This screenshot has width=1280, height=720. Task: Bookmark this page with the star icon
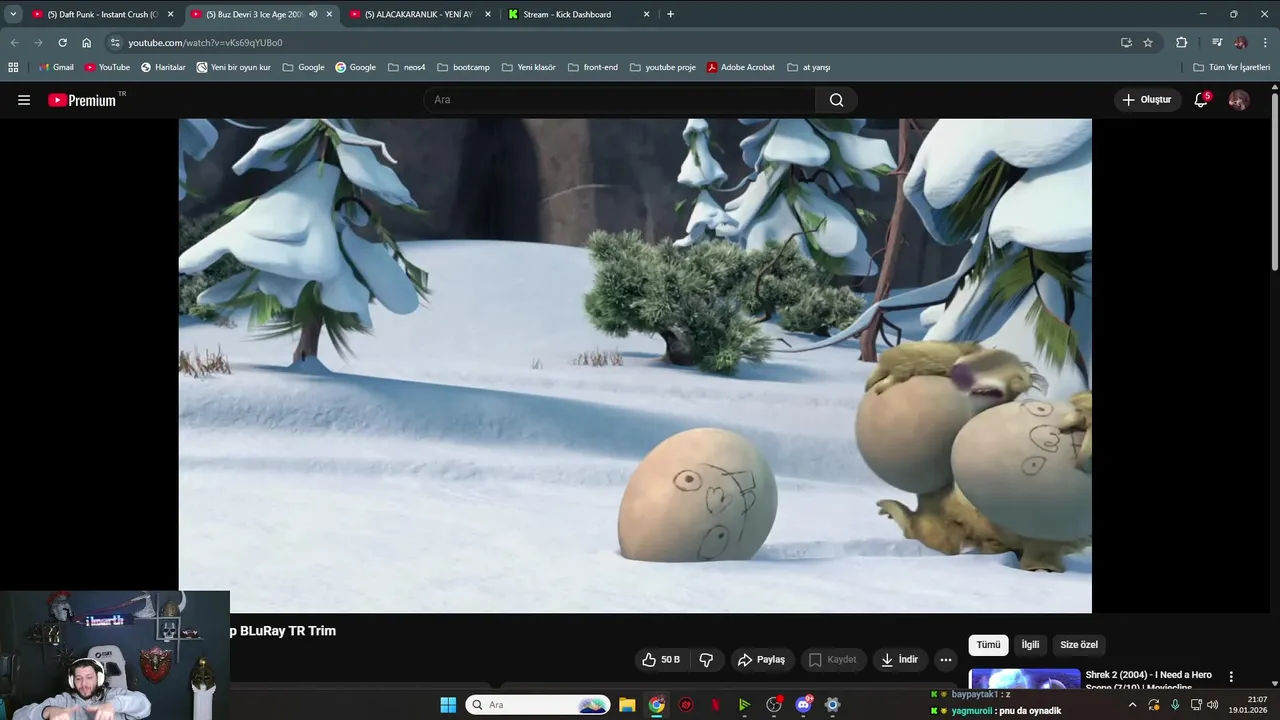pyautogui.click(x=1148, y=43)
